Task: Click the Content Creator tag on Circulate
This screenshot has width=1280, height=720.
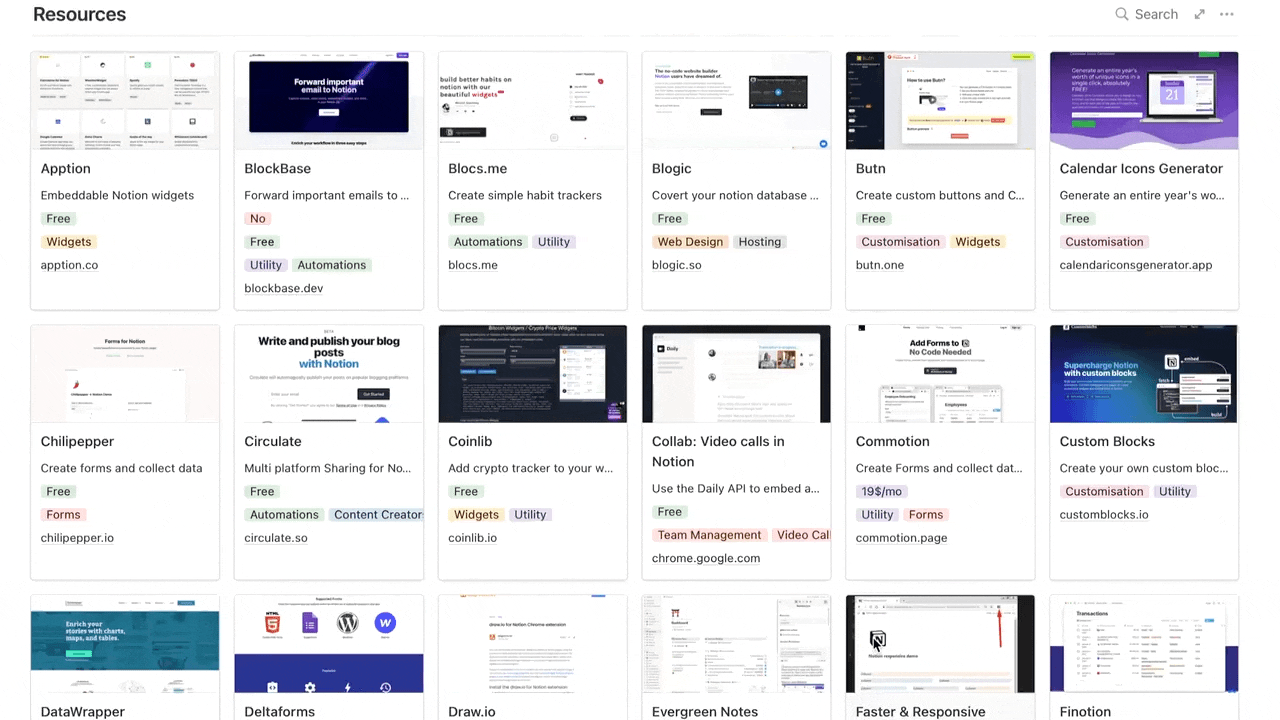Action: point(376,515)
